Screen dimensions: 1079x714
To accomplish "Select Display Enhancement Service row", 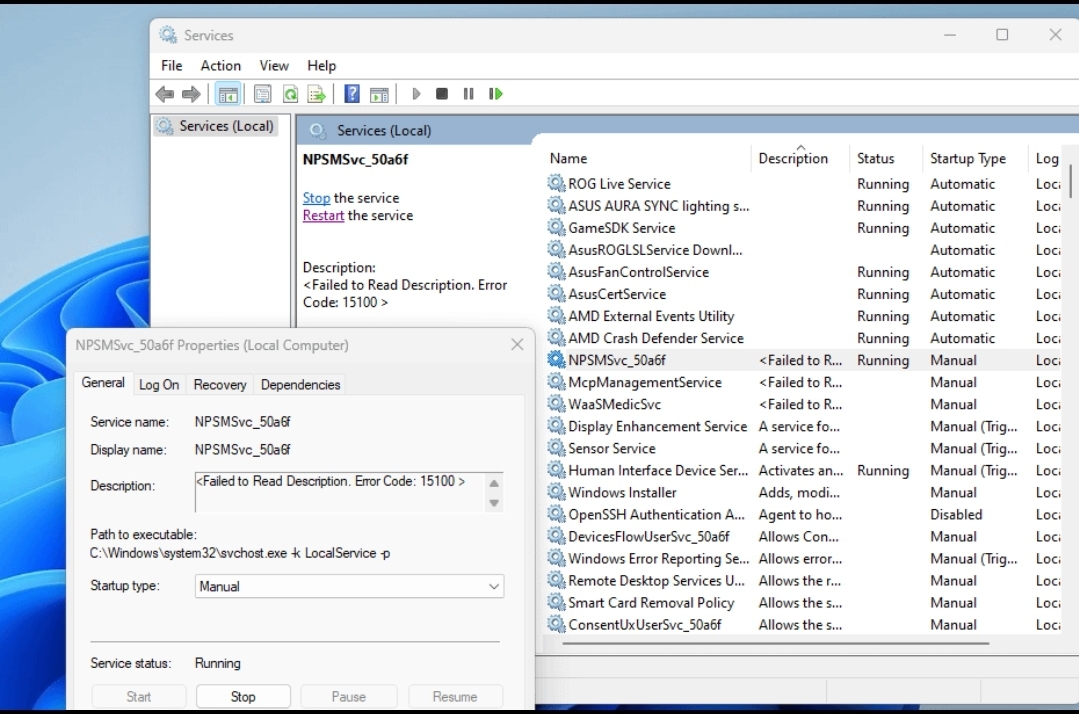I will (x=804, y=426).
